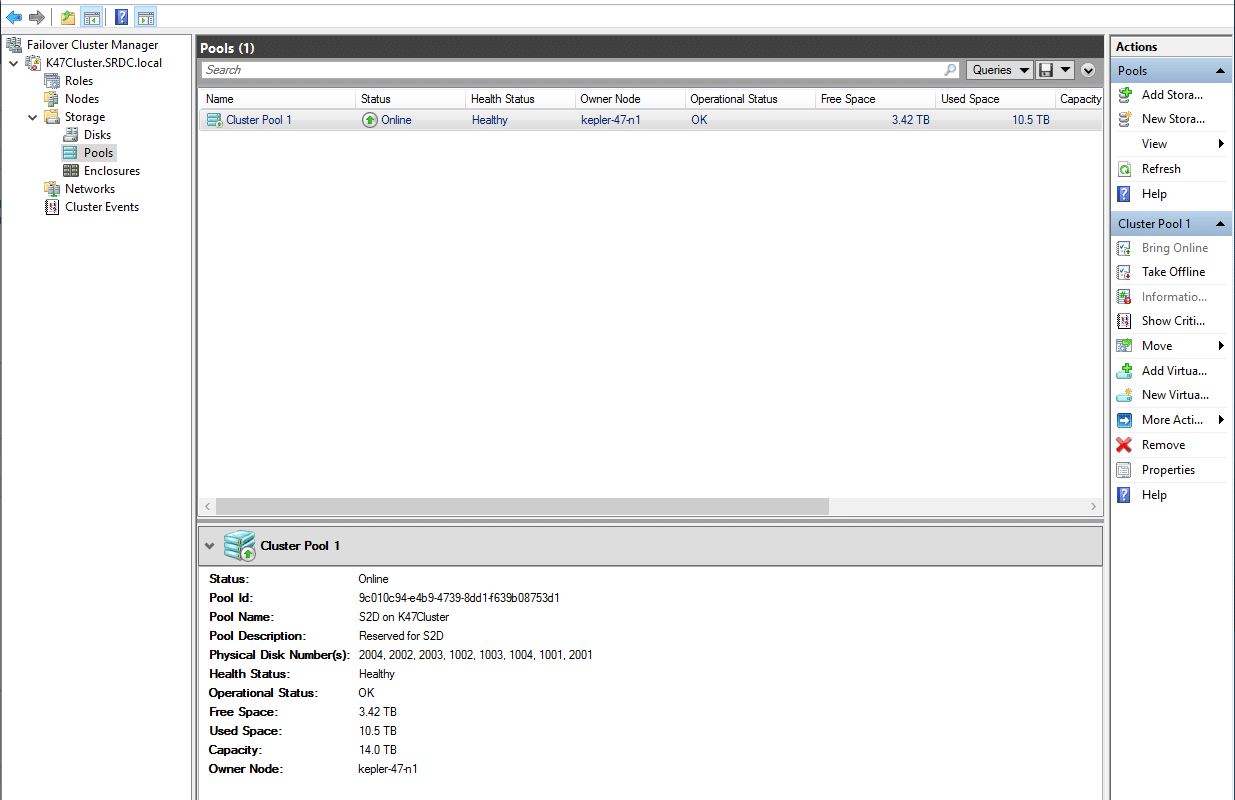This screenshot has width=1235, height=800.
Task: Open the Cluster Events tree item
Action: coord(102,207)
